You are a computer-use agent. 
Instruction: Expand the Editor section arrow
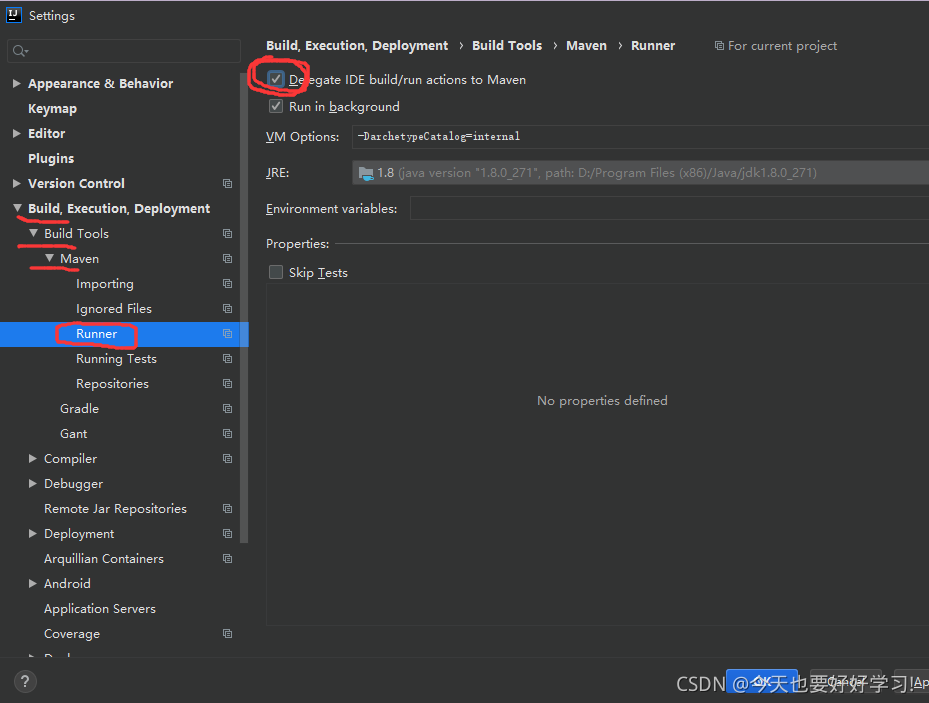click(x=17, y=134)
